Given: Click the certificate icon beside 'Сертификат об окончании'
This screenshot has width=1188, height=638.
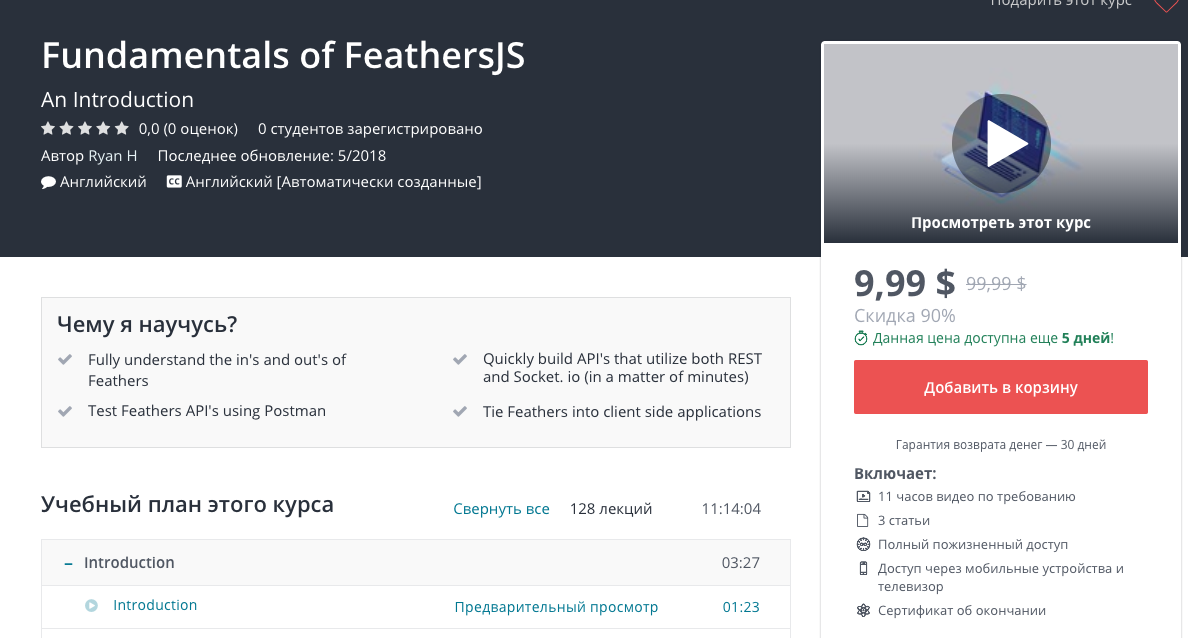Looking at the screenshot, I should (x=864, y=609).
